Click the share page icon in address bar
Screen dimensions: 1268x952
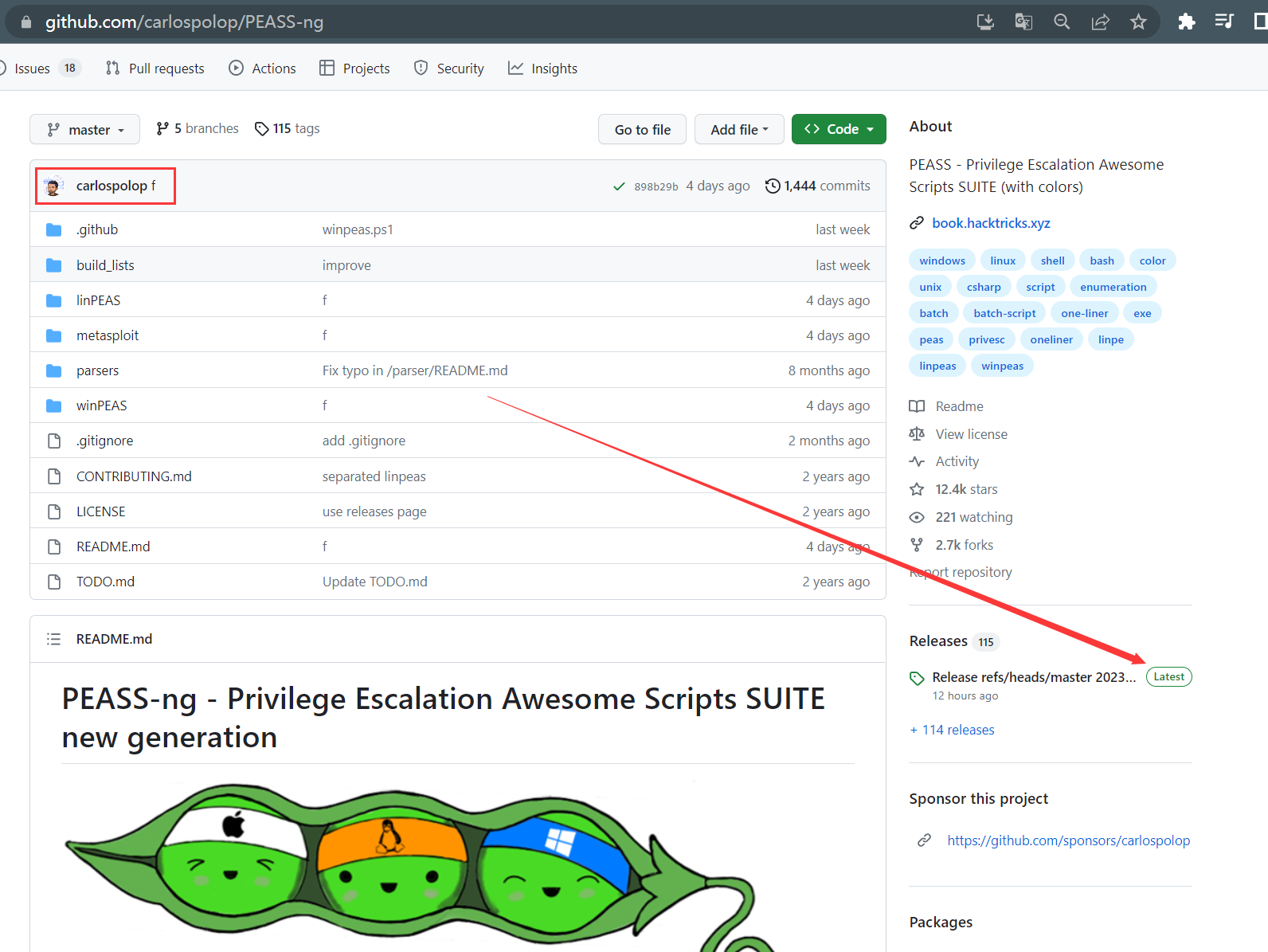[x=1100, y=22]
